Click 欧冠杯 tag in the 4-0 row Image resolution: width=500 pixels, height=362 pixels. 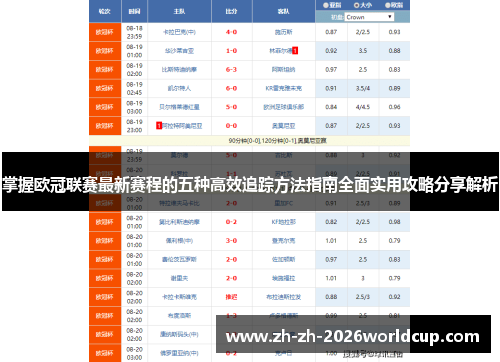(x=105, y=32)
